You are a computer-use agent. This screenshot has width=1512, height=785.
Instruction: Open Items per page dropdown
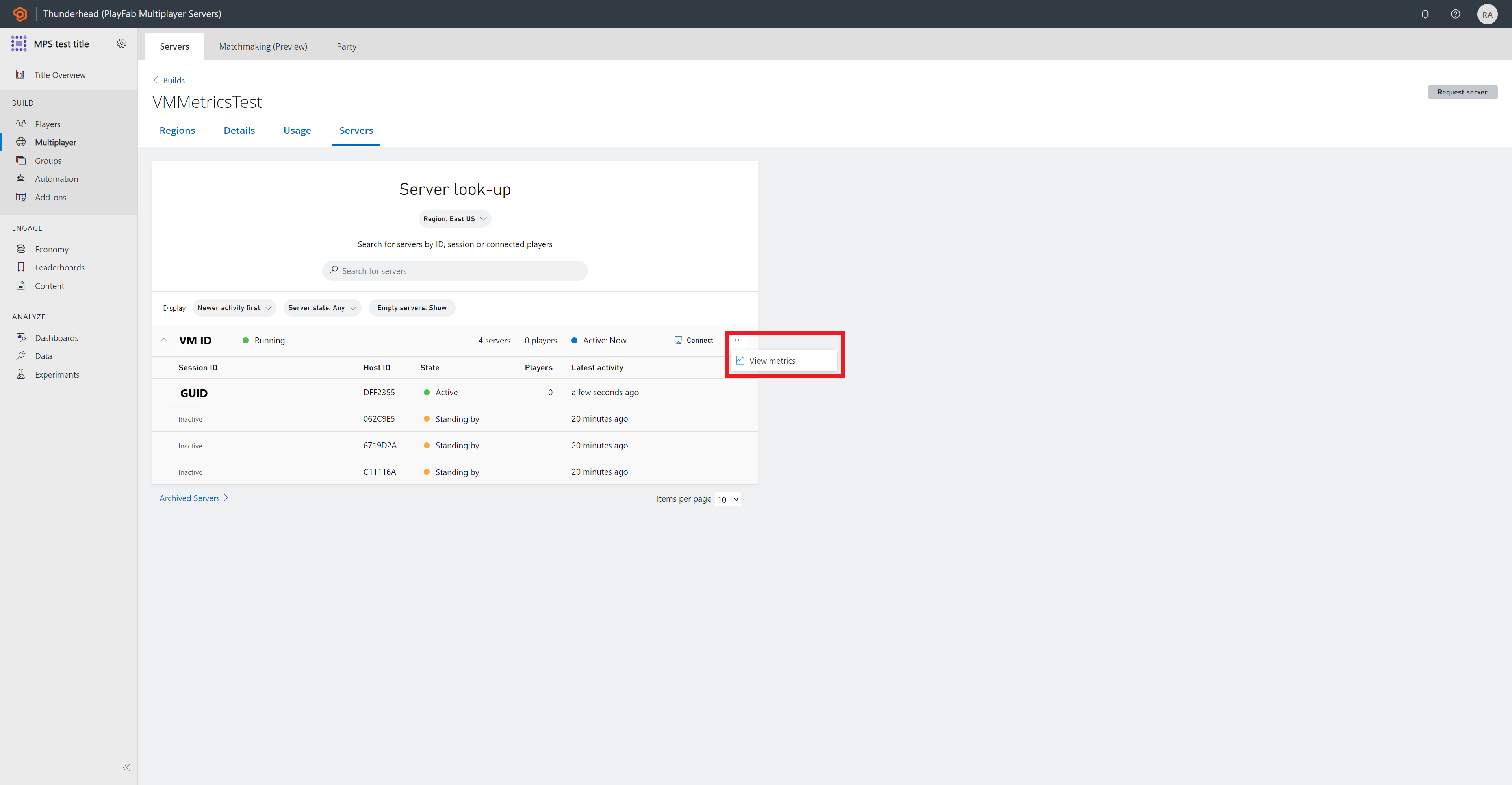click(728, 499)
